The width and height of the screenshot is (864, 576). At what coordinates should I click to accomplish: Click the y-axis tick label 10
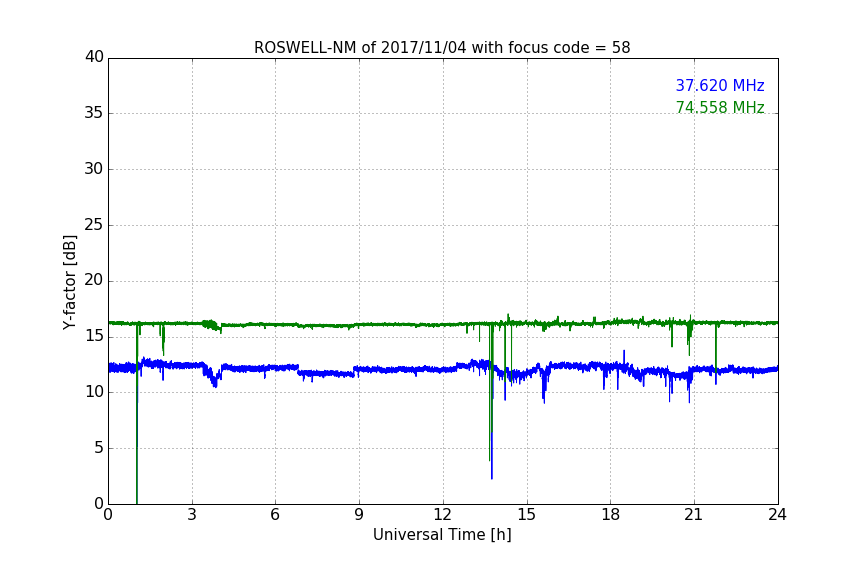click(x=94, y=392)
